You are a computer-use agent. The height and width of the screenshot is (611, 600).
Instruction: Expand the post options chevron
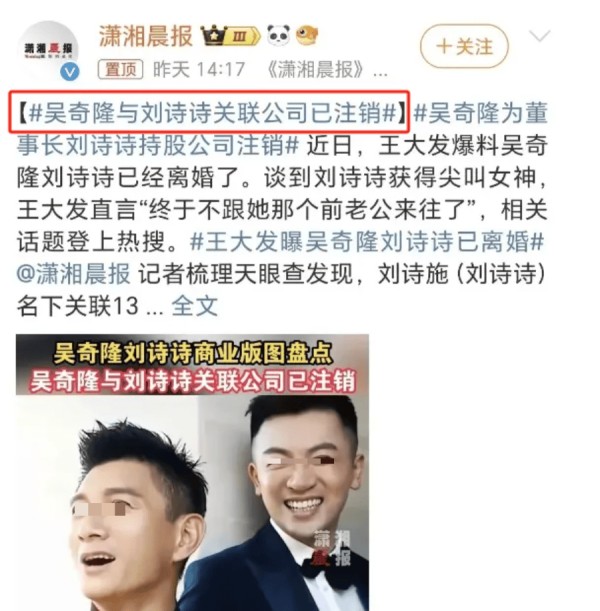[540, 36]
